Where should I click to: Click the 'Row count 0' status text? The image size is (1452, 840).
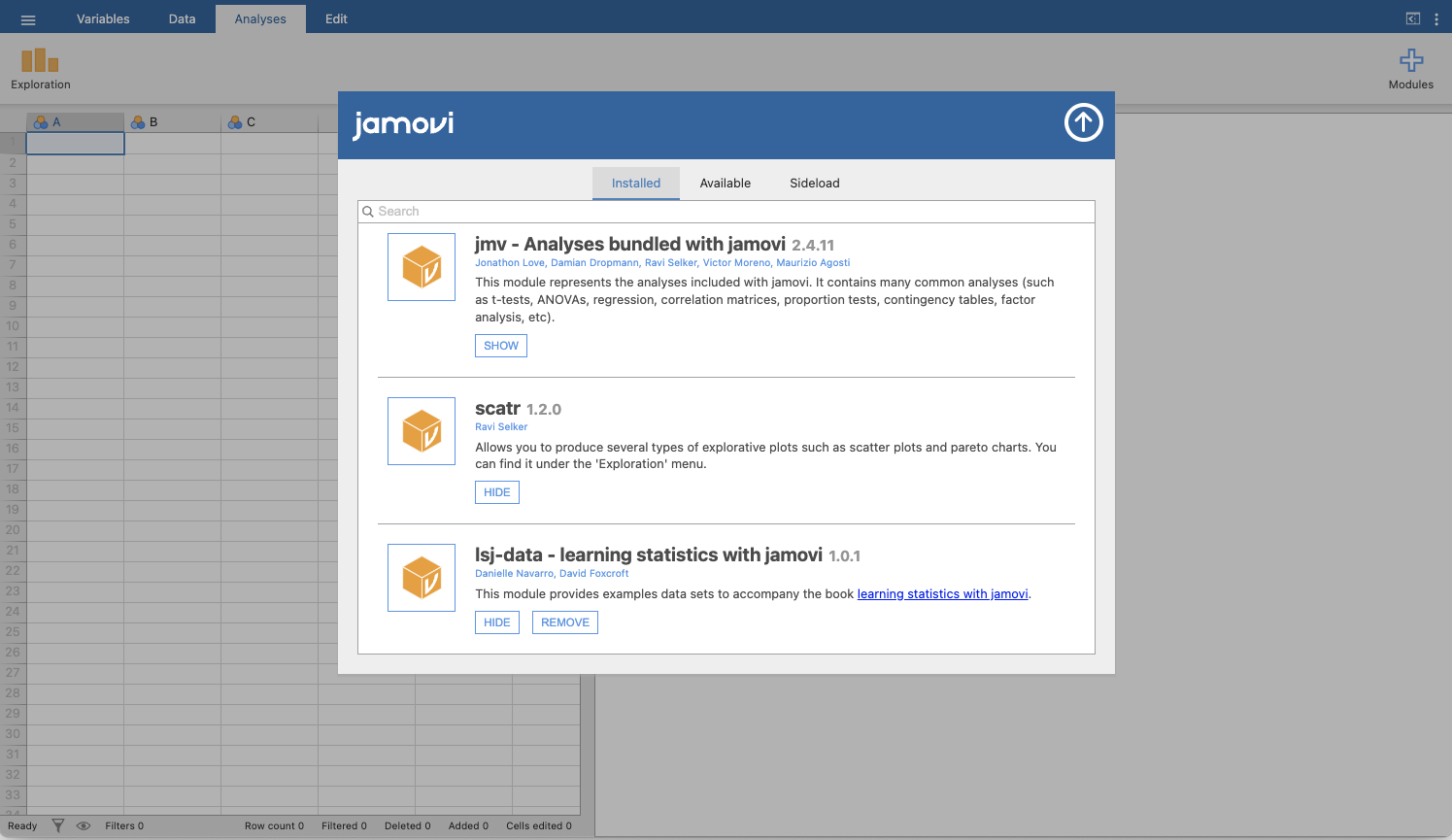274,826
